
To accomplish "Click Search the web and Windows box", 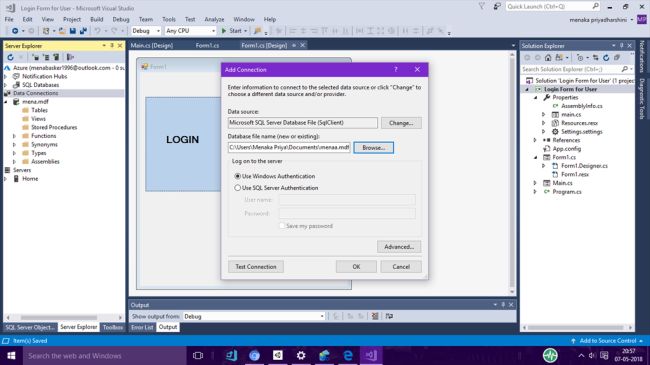I will click(x=104, y=355).
